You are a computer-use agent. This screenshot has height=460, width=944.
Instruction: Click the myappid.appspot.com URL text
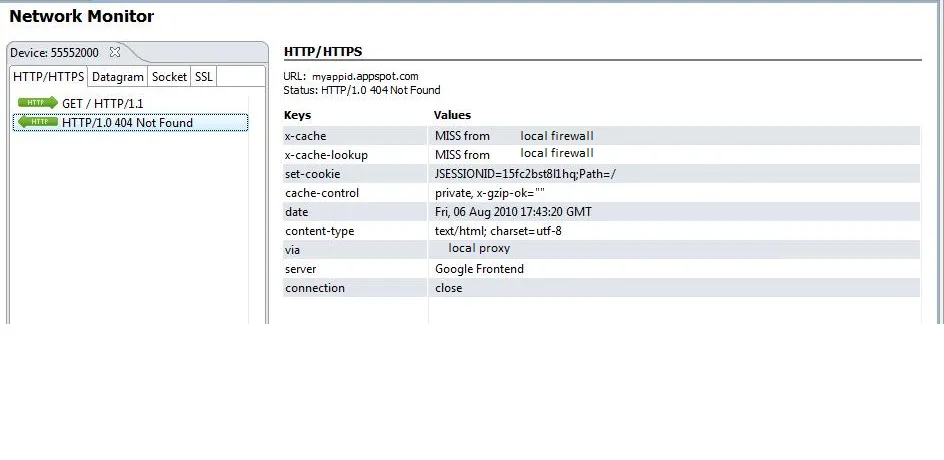[x=365, y=76]
